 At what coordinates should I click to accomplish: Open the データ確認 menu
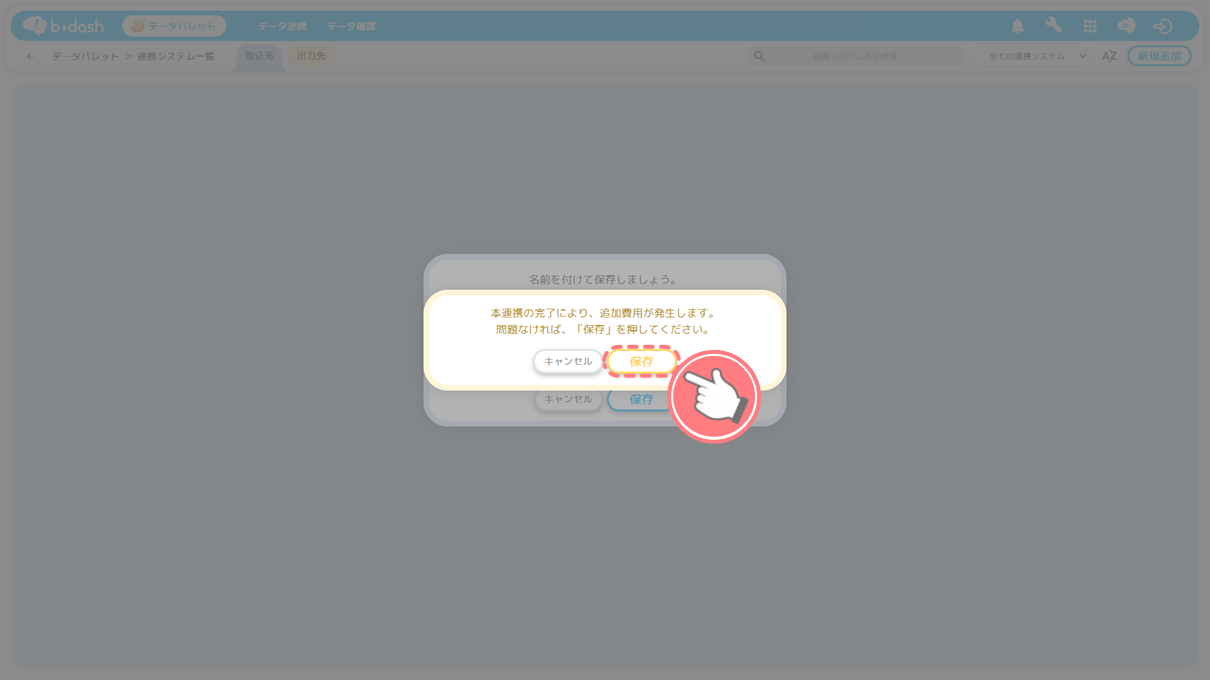[x=351, y=26]
